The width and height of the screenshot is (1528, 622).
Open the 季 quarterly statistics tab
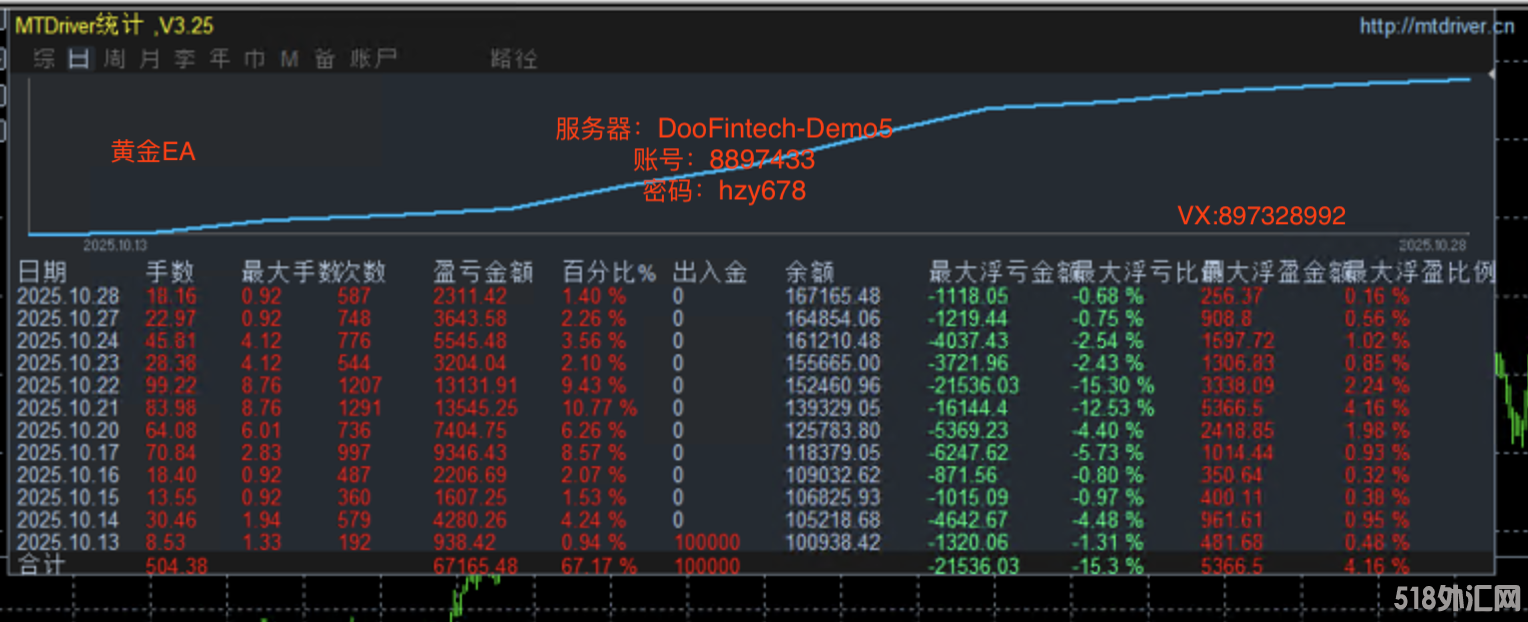[185, 59]
